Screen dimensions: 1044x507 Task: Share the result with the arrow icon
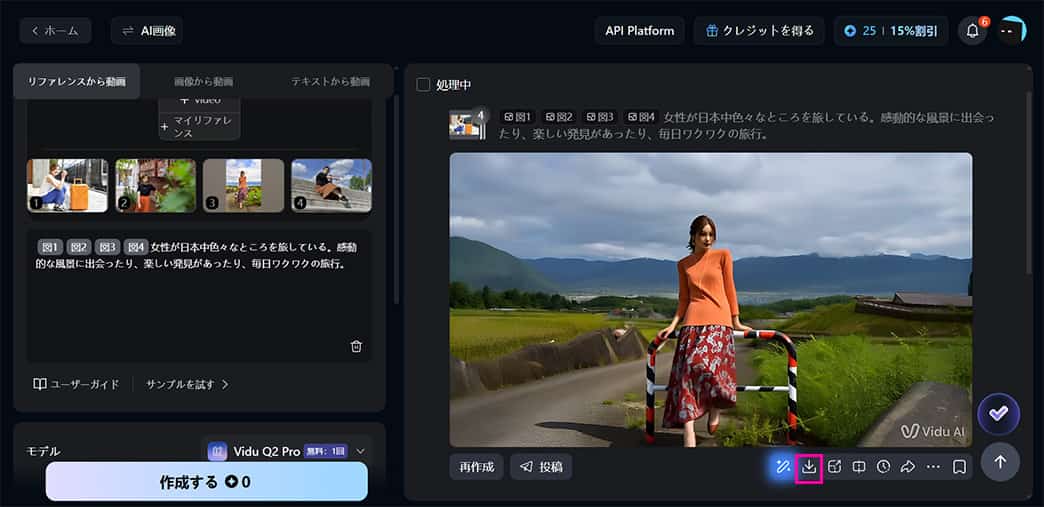[x=908, y=467]
